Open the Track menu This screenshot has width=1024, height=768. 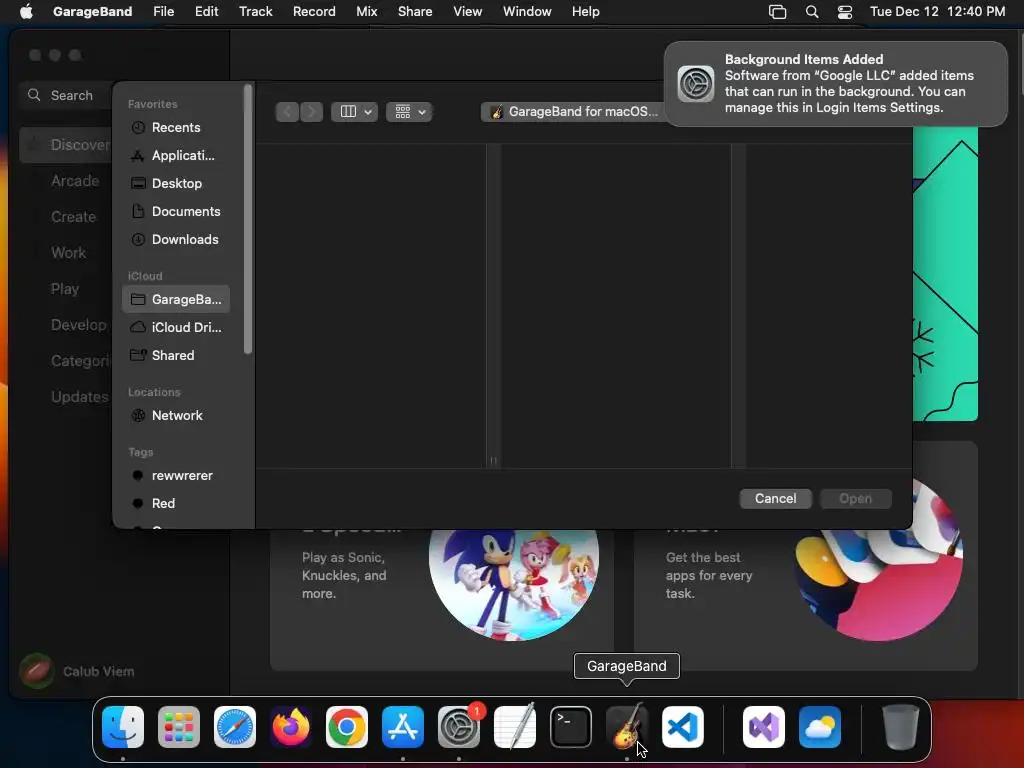(255, 12)
